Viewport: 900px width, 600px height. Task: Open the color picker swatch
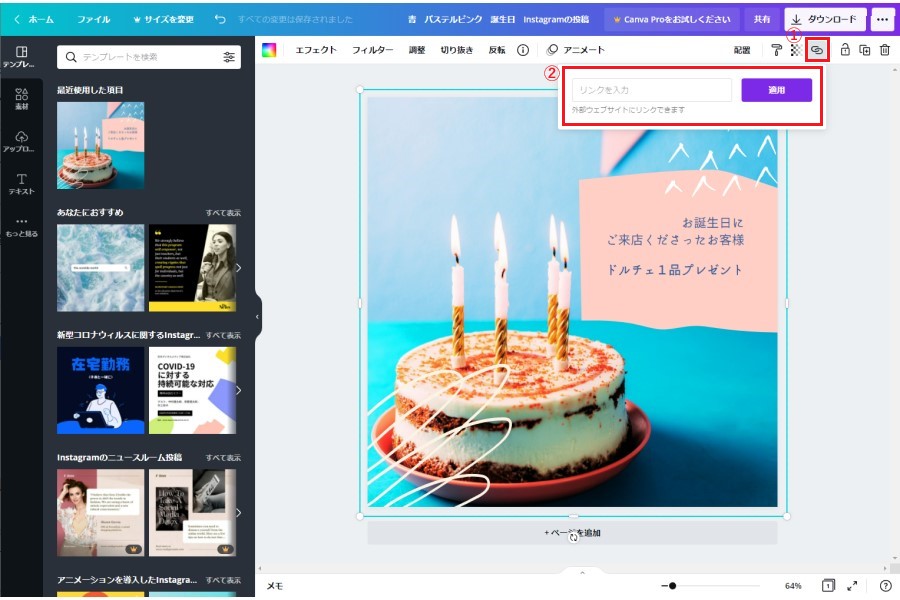coord(269,50)
